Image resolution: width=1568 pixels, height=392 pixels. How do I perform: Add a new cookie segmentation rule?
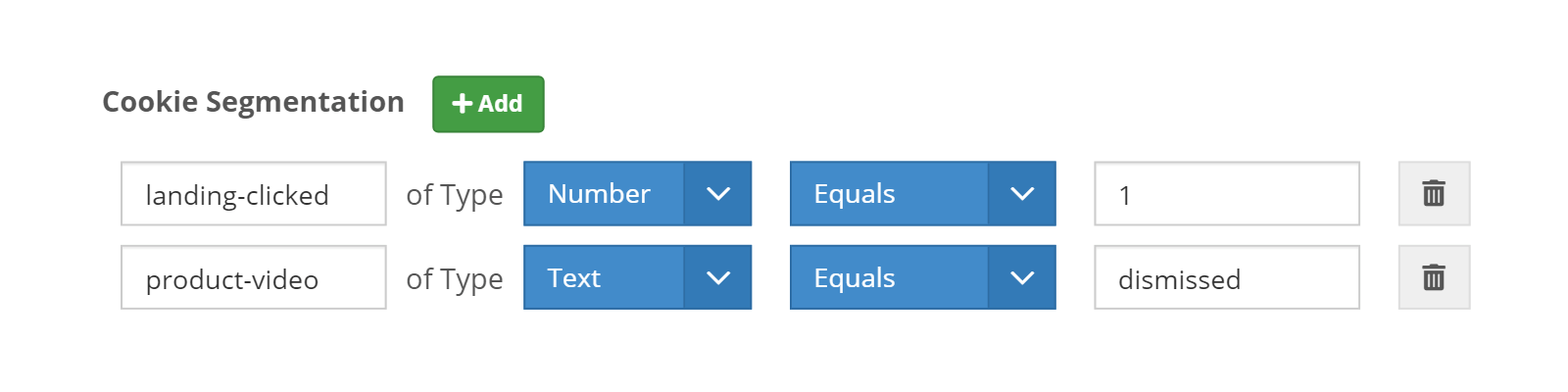488,104
